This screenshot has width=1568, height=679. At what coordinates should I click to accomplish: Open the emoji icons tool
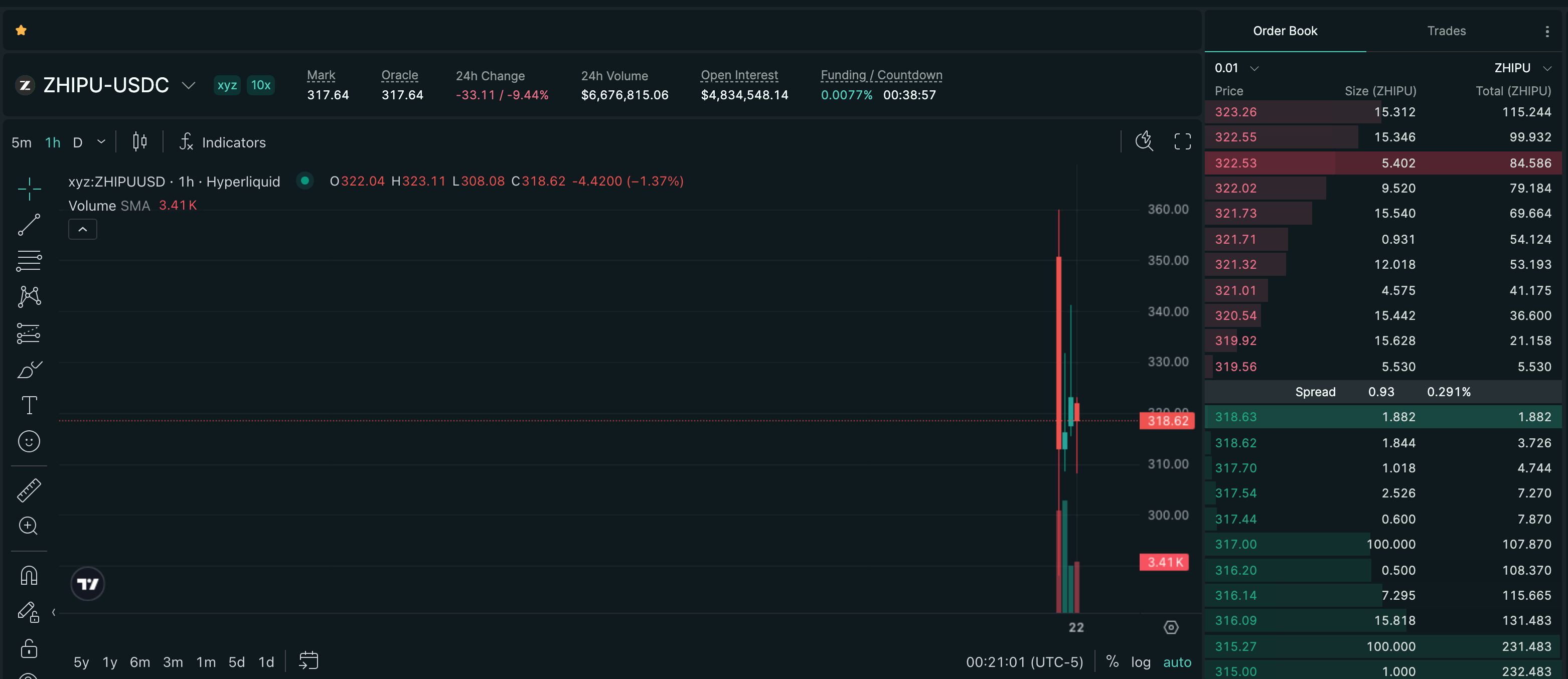coord(29,441)
